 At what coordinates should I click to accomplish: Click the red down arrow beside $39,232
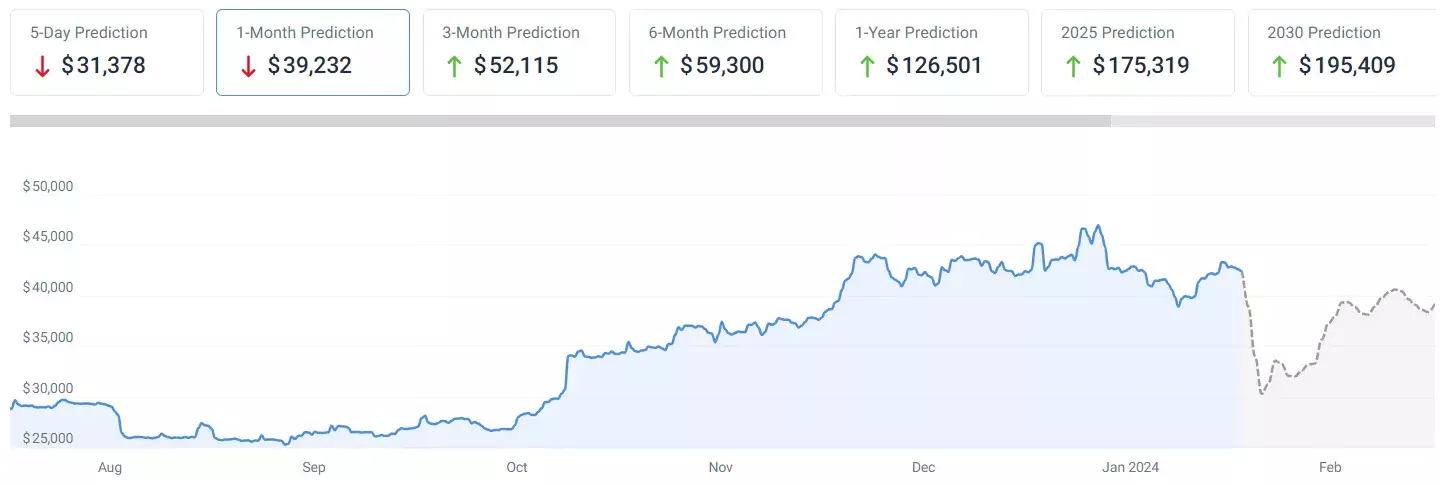[x=248, y=67]
